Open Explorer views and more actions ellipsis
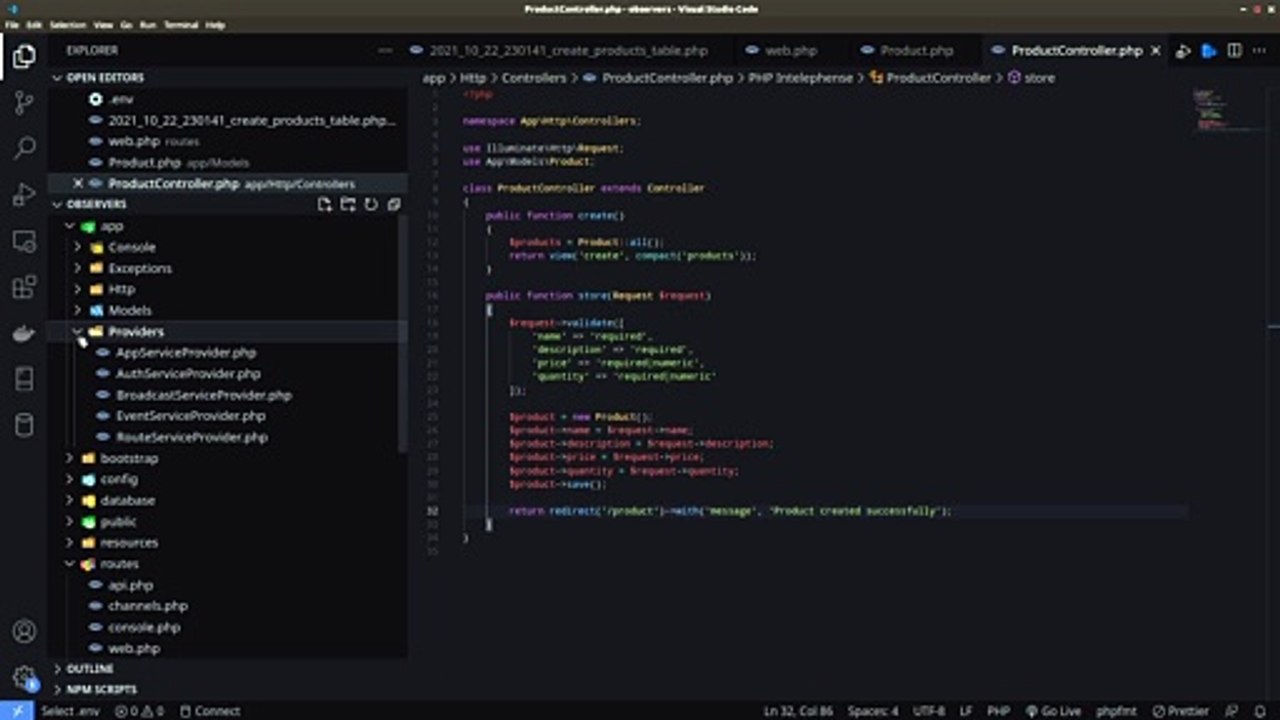The width and height of the screenshot is (1280, 720). (385, 50)
